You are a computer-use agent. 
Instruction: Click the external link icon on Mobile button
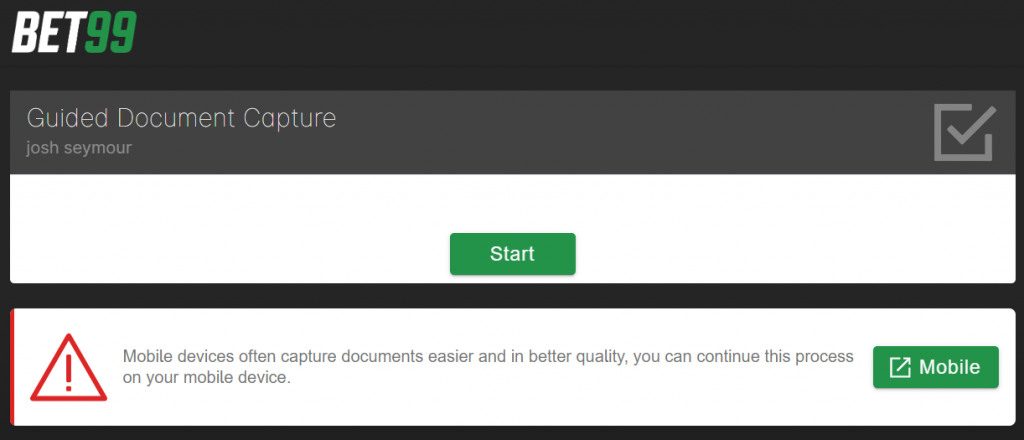900,368
